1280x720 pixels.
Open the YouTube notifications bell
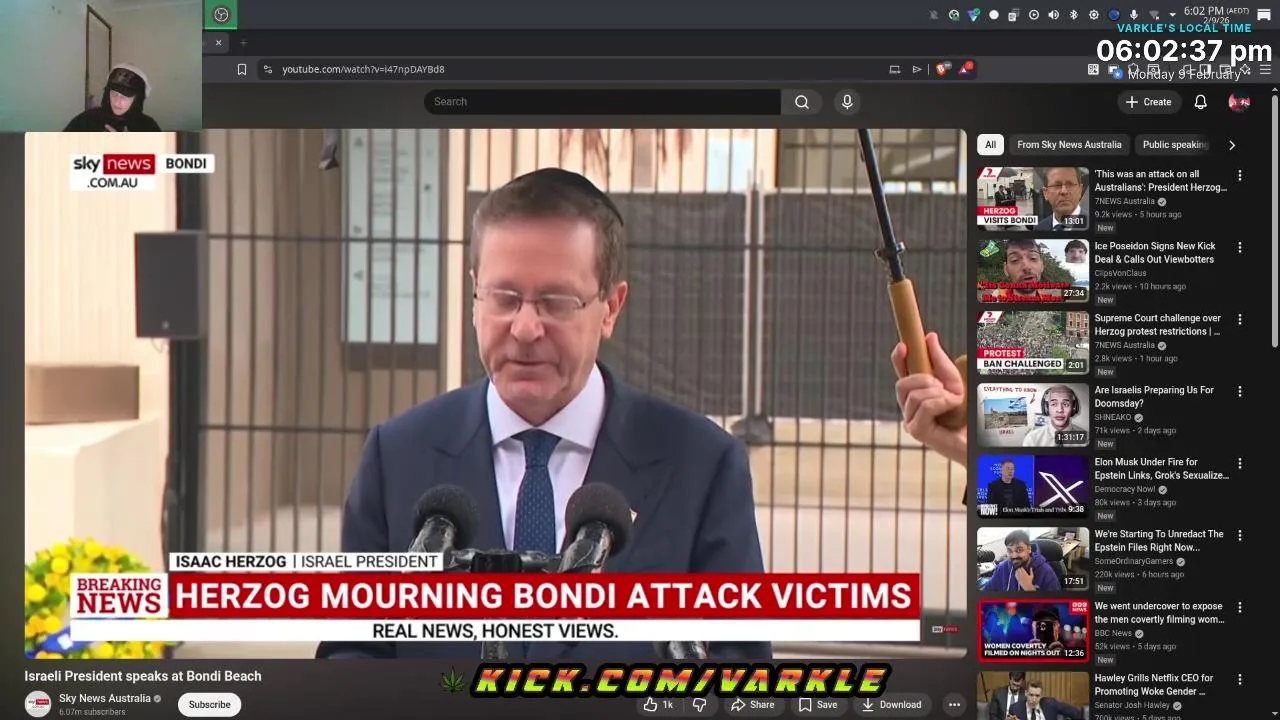[1200, 102]
